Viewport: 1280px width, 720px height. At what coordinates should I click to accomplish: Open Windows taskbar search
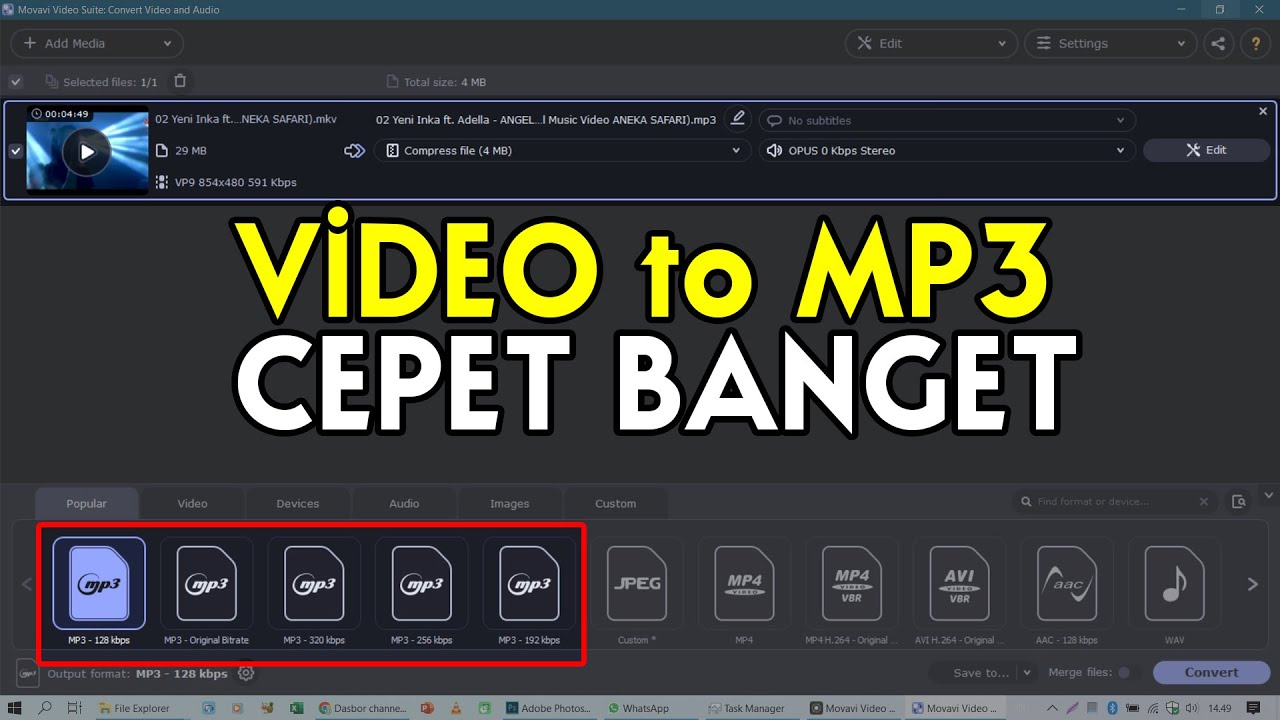pos(45,708)
